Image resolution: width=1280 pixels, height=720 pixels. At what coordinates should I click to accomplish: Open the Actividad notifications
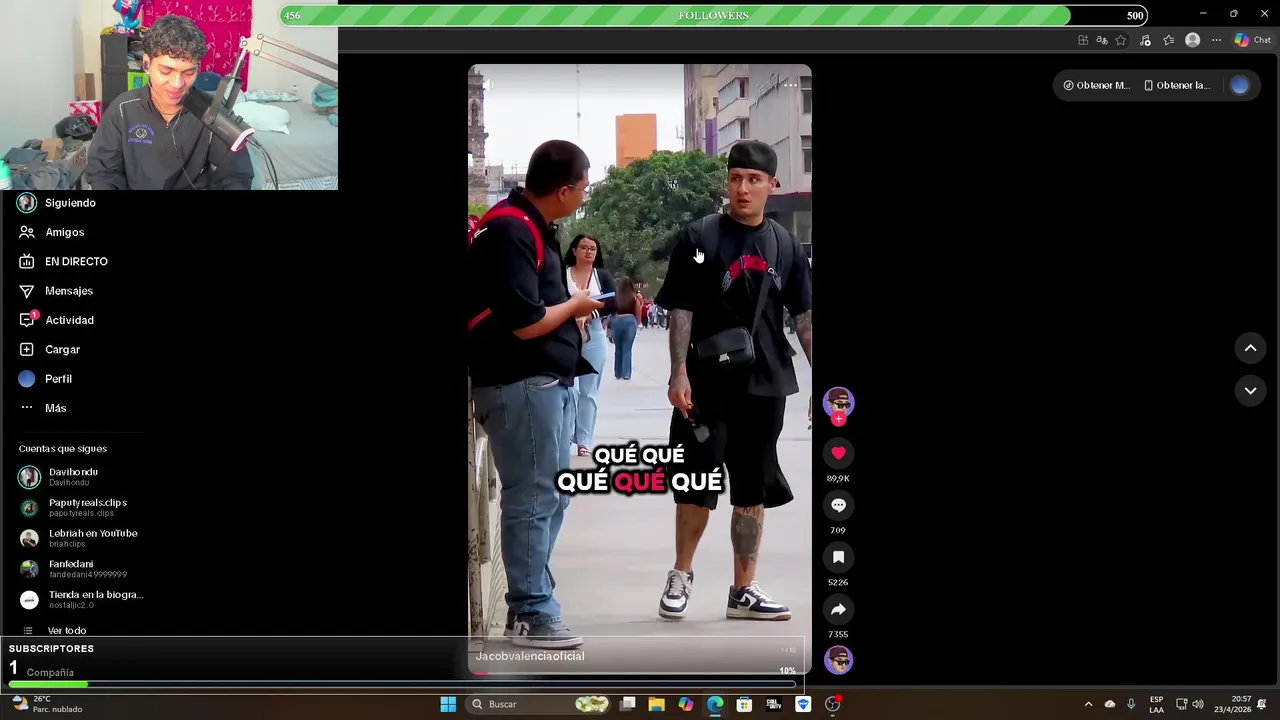point(57,320)
